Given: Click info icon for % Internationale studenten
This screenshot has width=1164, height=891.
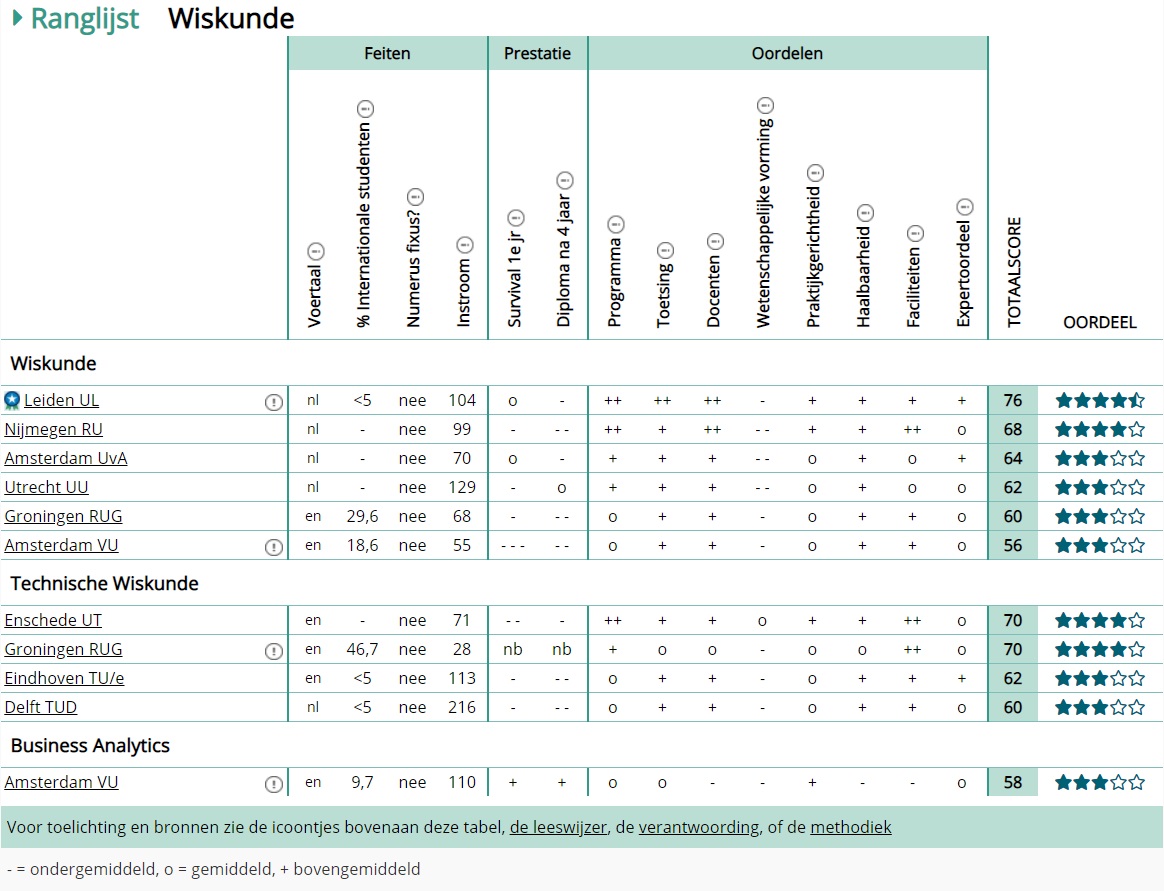Looking at the screenshot, I should click(365, 109).
